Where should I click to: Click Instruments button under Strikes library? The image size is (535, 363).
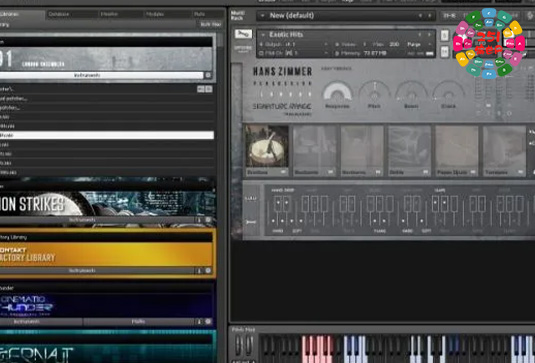pos(97,220)
